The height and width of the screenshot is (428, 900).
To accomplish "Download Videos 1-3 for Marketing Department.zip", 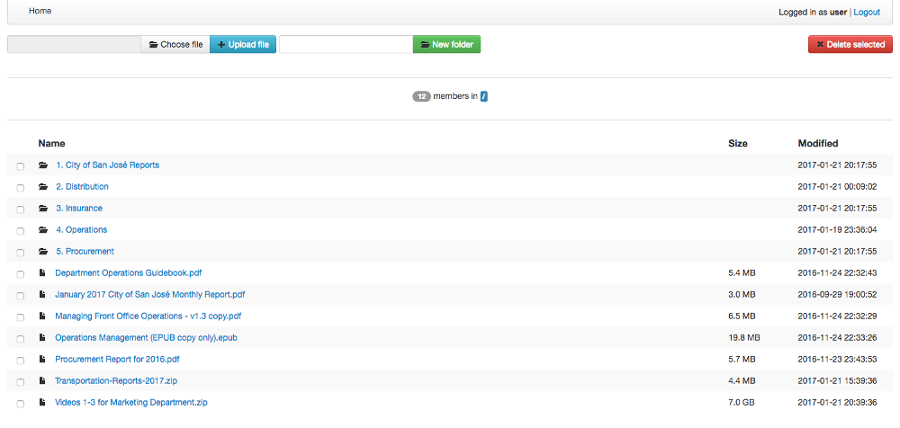I will point(131,403).
